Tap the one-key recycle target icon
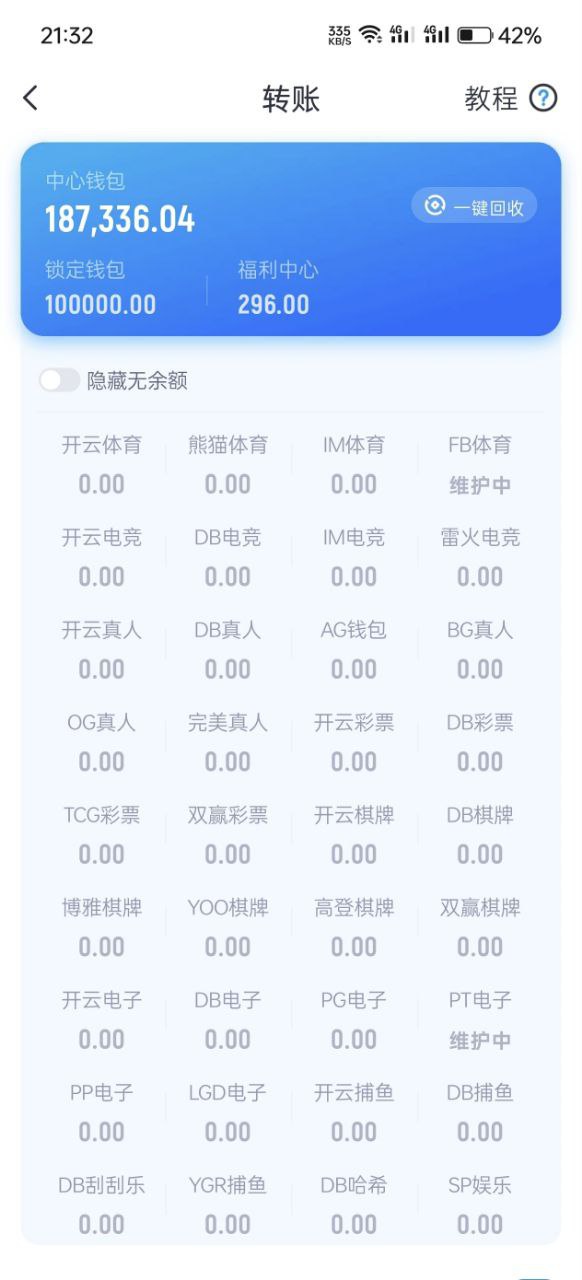The image size is (582, 1280). (434, 206)
